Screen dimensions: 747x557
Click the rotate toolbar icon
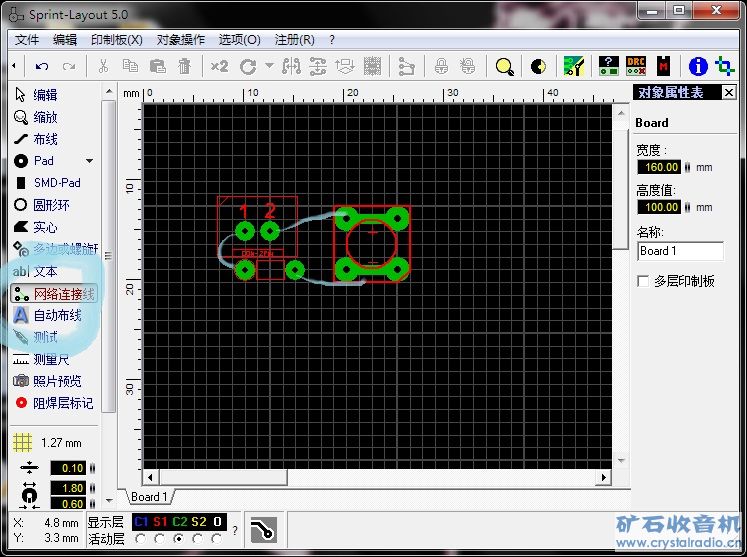(248, 67)
